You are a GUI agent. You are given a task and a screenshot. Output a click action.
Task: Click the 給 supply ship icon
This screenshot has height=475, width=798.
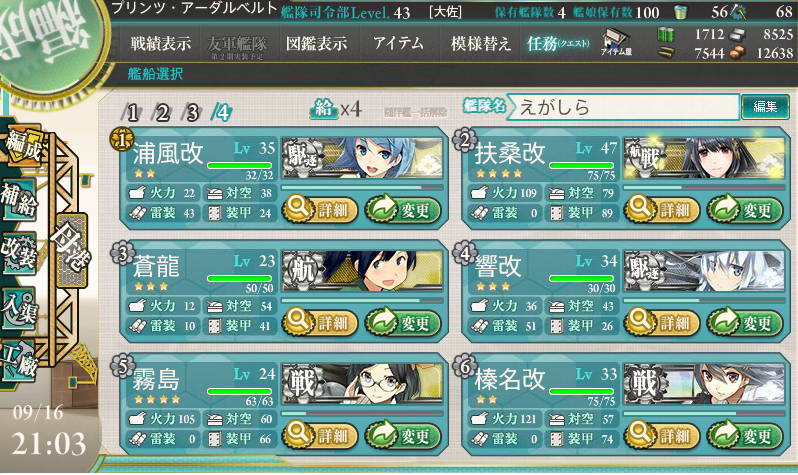[324, 108]
